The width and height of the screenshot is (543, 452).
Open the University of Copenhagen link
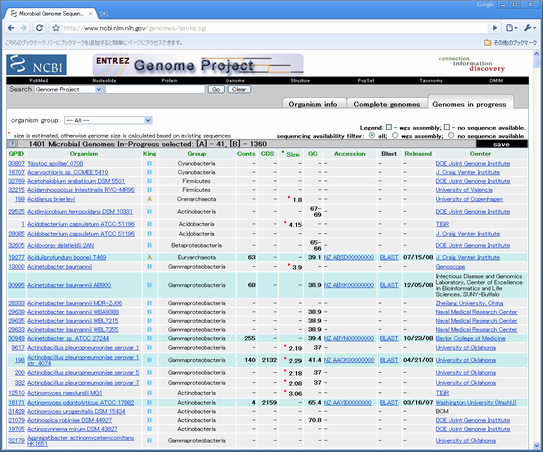point(469,199)
